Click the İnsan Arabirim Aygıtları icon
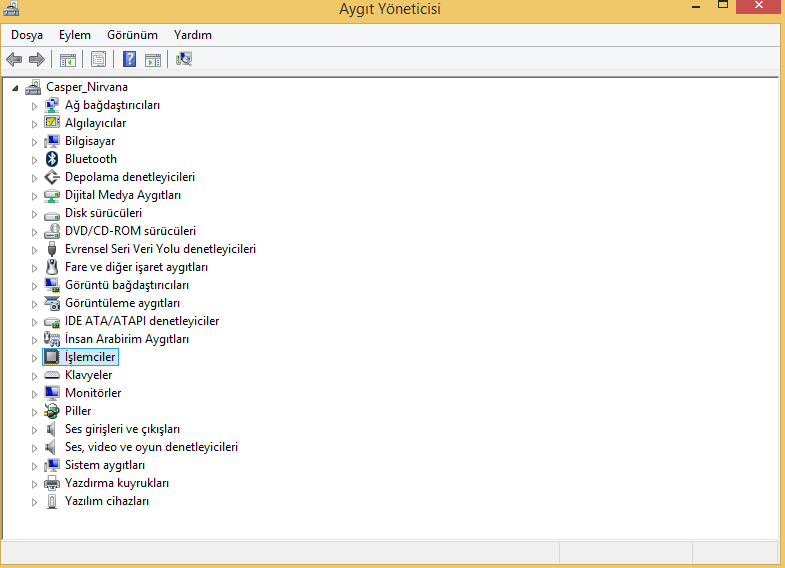 52,339
